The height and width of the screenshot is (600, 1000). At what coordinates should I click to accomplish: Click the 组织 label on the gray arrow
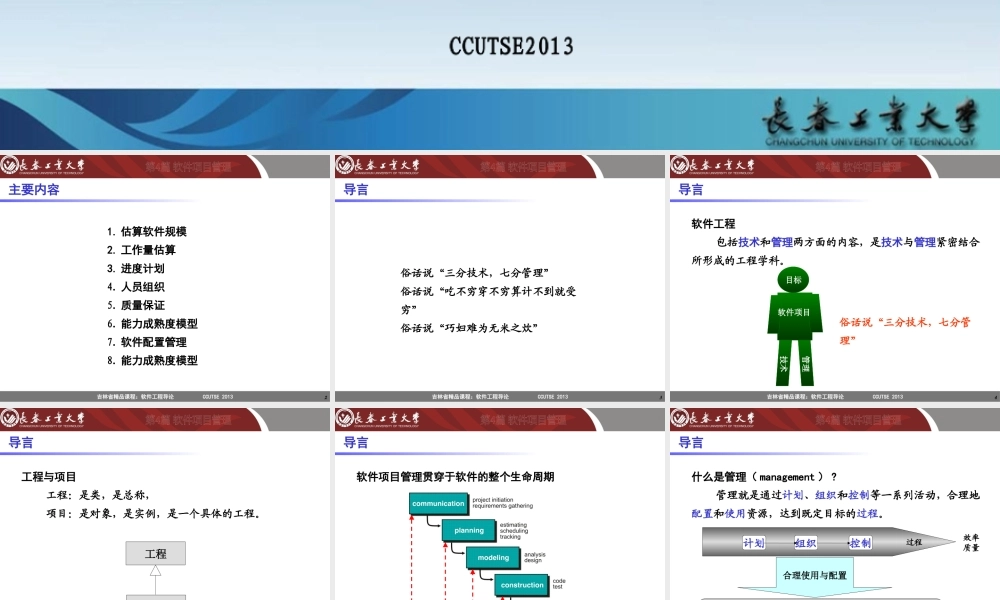805,543
